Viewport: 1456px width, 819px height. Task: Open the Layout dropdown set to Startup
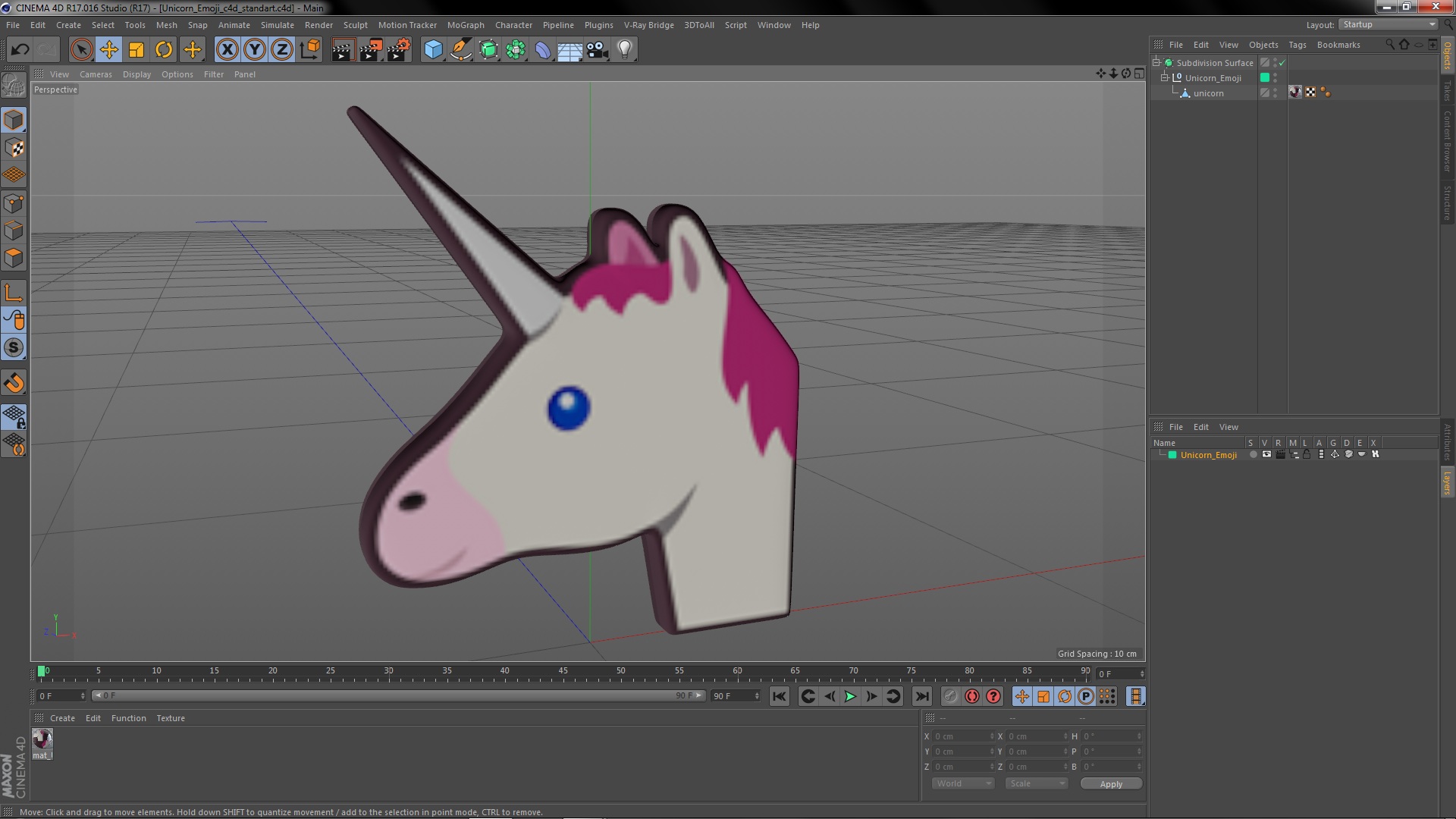1388,25
